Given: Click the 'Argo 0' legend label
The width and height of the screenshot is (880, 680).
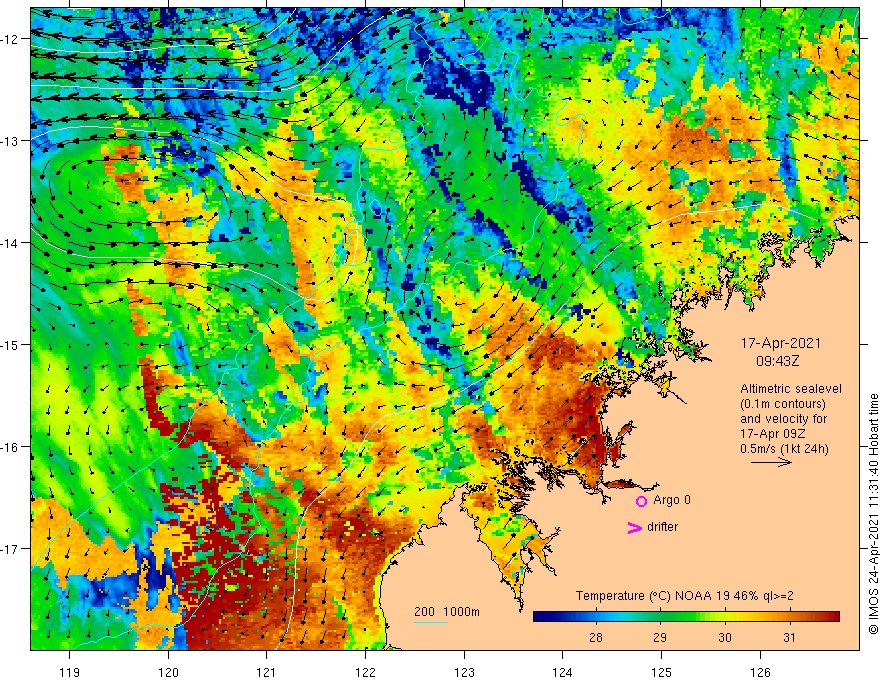Looking at the screenshot, I should click(672, 500).
